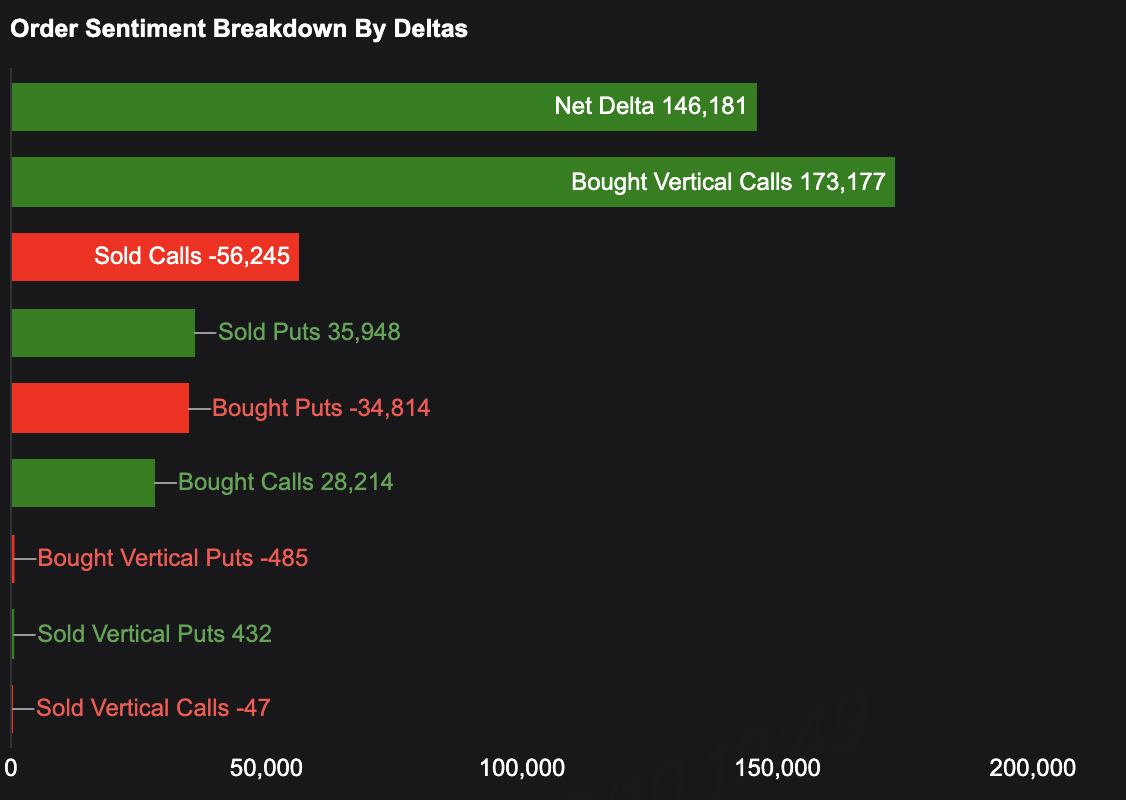
Task: Click the 200,000 x-axis tick label
Action: tap(1032, 768)
